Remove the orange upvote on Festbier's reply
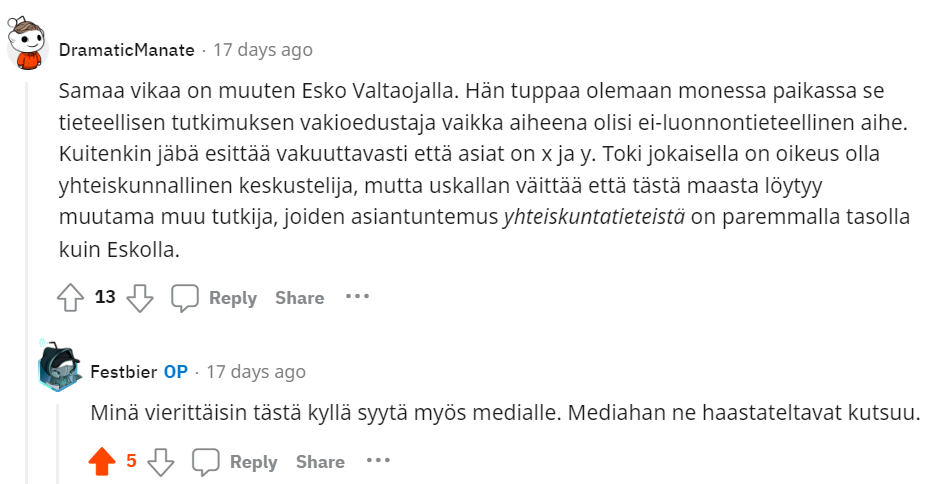This screenshot has height=484, width=931. tap(101, 461)
